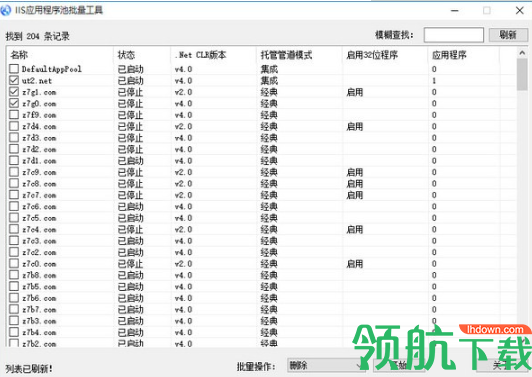Select the z7c8.com row name
This screenshot has width=532, height=377.
click(39, 184)
